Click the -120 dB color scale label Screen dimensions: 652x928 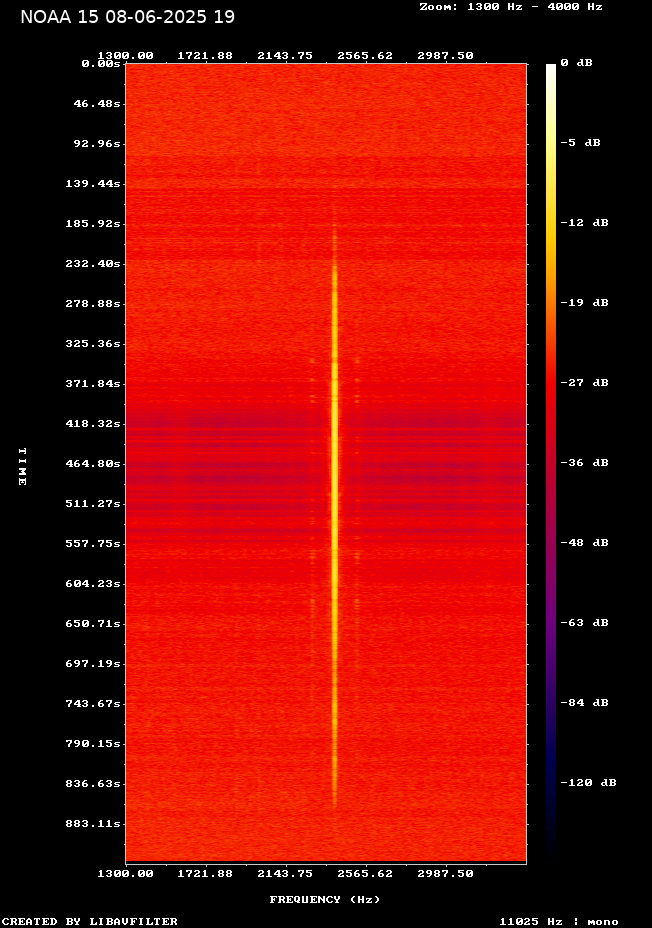tap(587, 783)
